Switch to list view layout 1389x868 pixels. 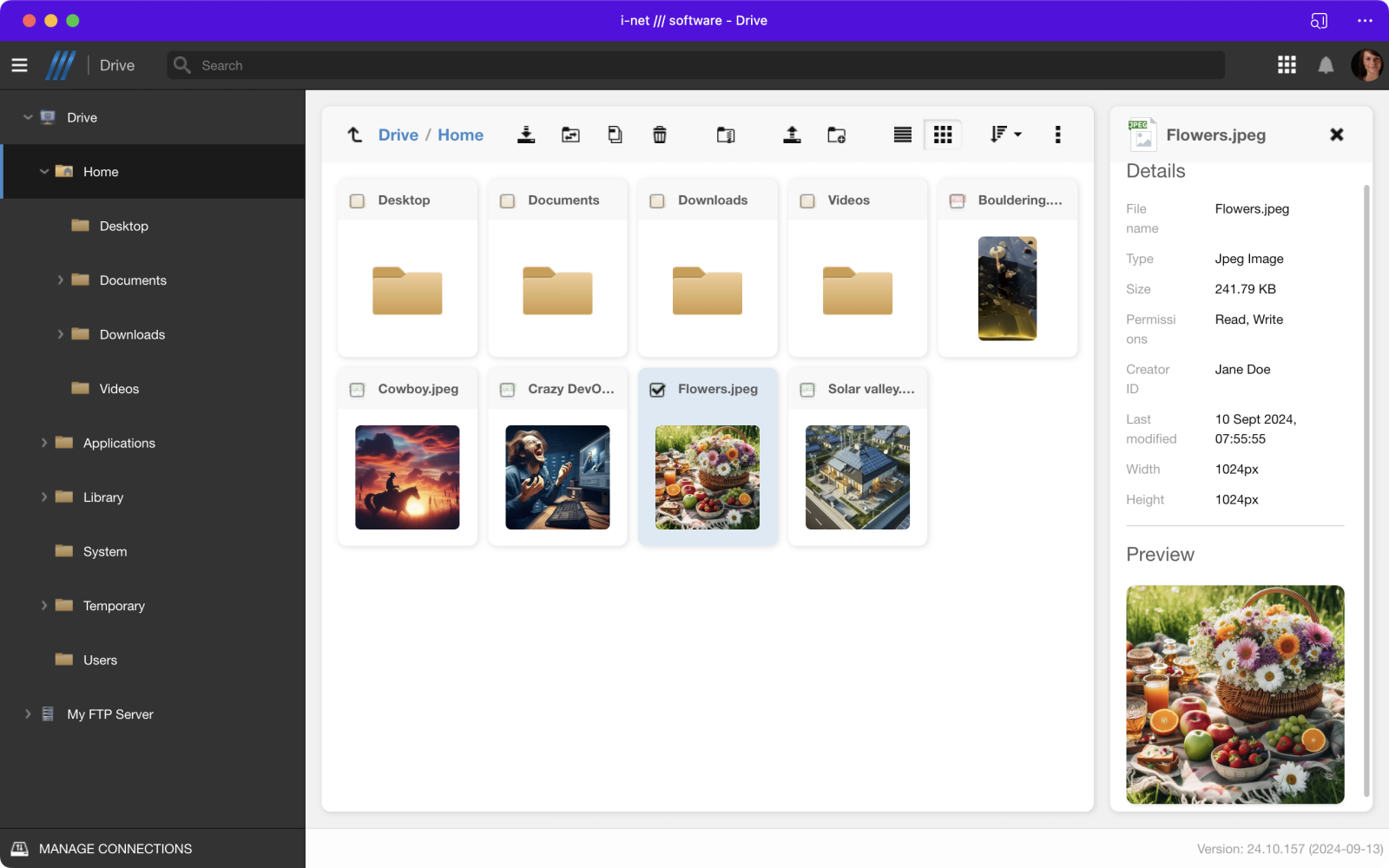click(x=903, y=135)
